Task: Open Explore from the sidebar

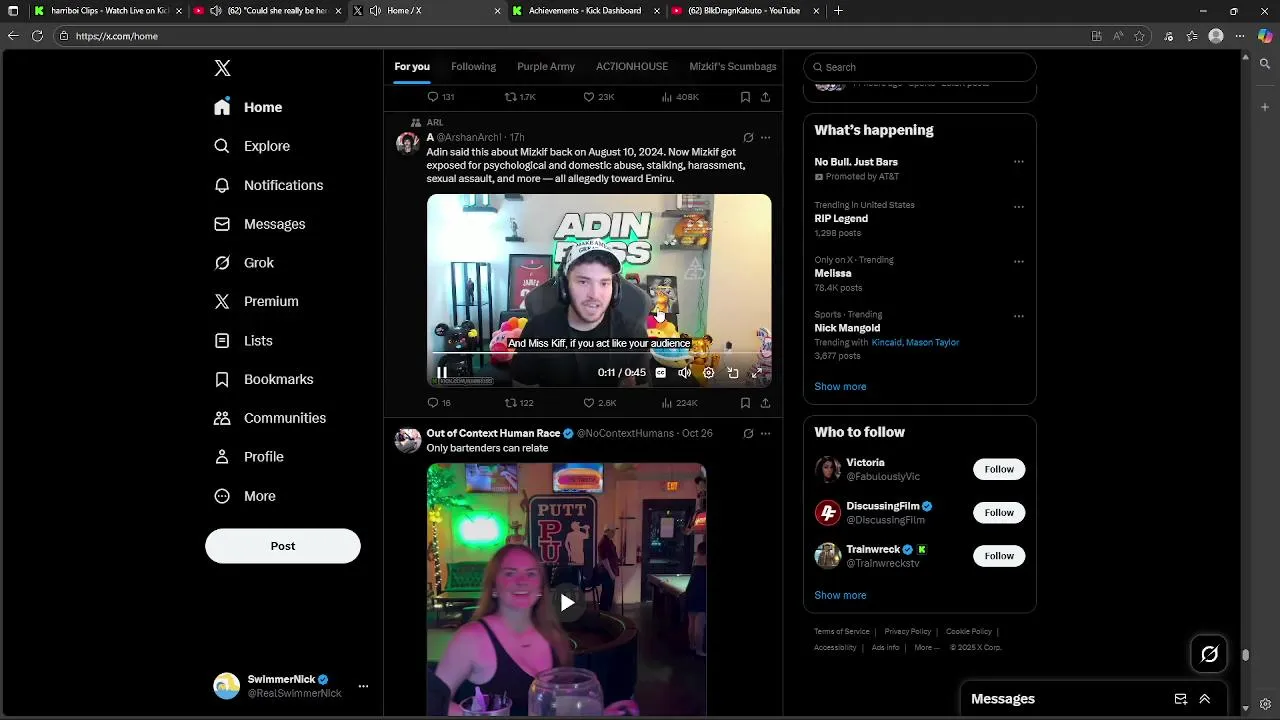Action: pos(252,146)
